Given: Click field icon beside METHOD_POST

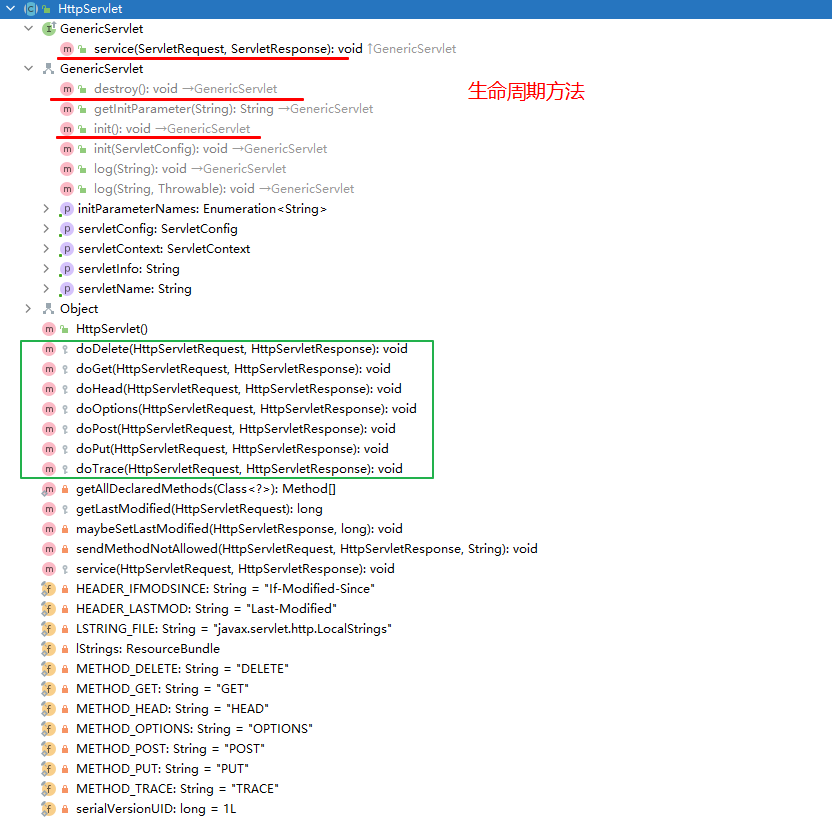Looking at the screenshot, I should point(48,749).
